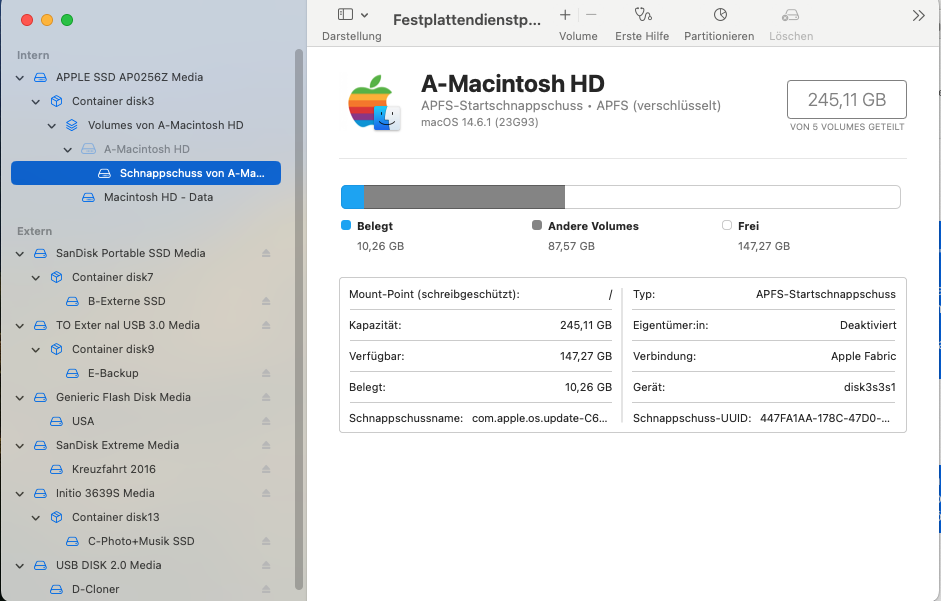Select Macintosh HD - Data volume
This screenshot has width=941, height=601.
click(x=158, y=197)
